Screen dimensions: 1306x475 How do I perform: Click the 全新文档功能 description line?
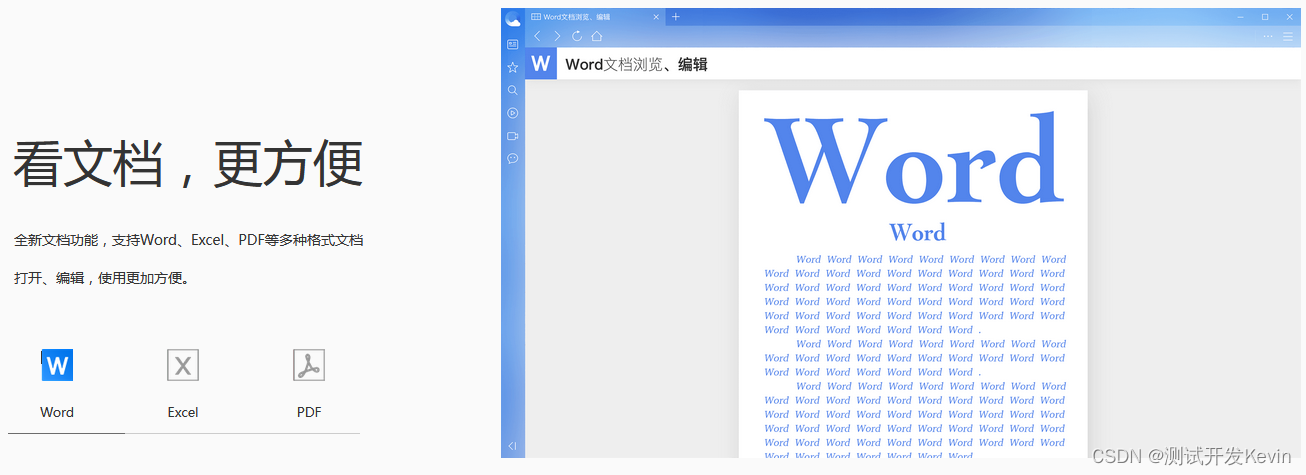click(188, 240)
